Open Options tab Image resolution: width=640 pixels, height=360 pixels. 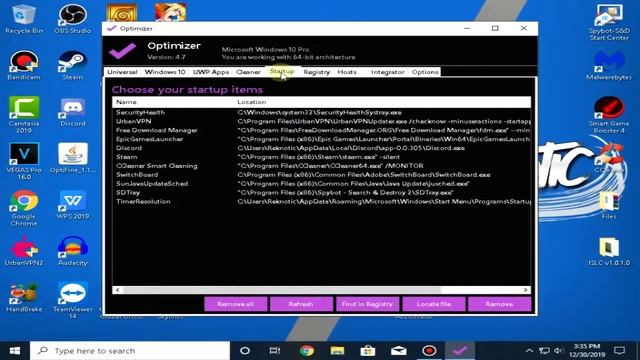[x=425, y=72]
